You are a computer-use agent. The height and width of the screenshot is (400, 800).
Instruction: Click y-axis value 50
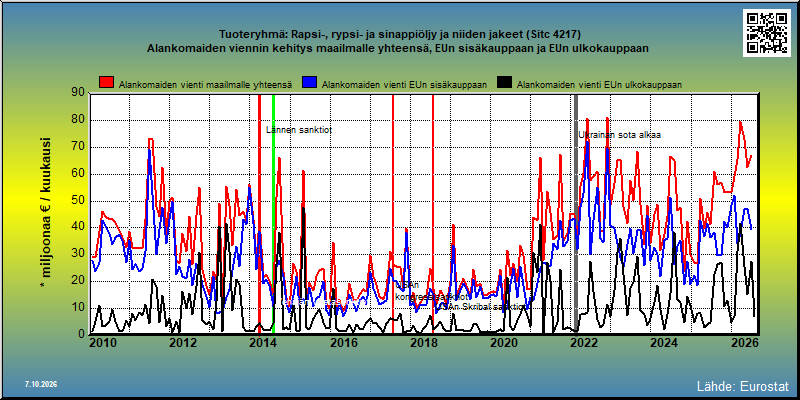pos(78,201)
